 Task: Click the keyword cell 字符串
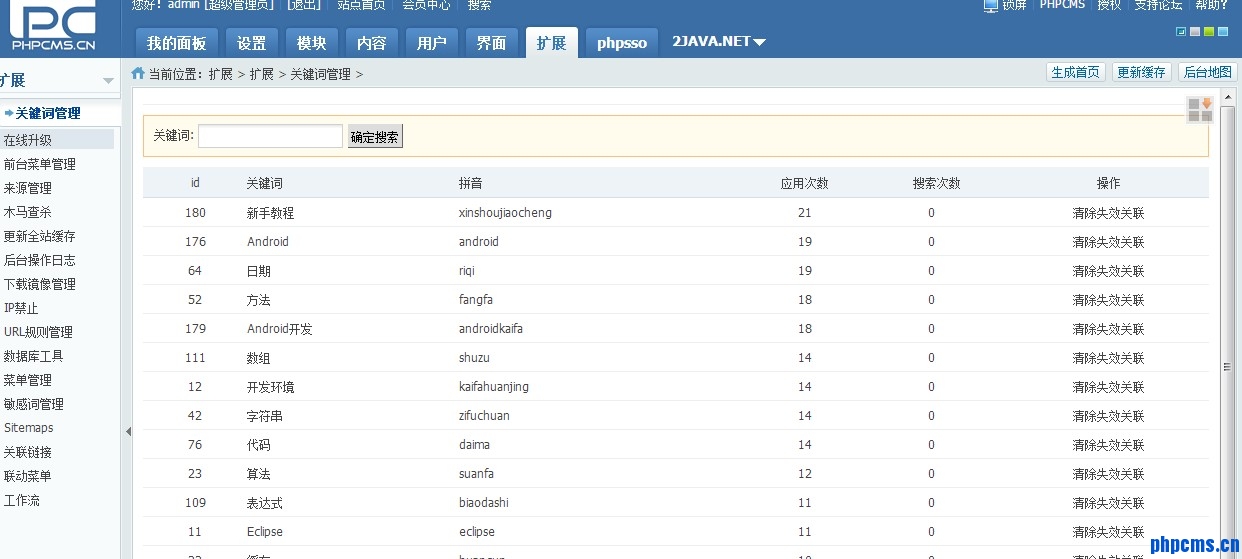coord(265,416)
